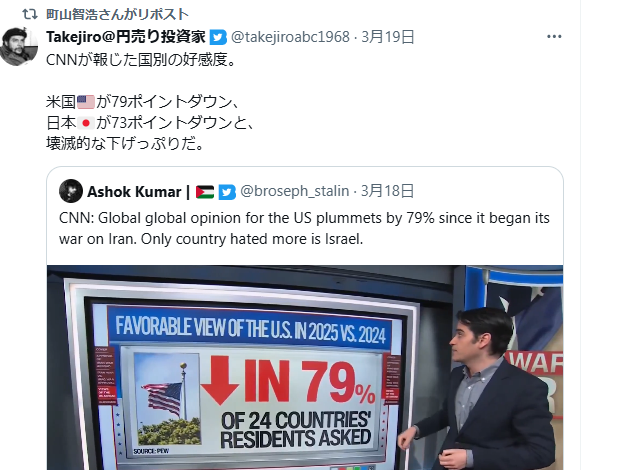This screenshot has width=626, height=470.
Task: Click the Palestine flag emoji
Action: click(205, 192)
